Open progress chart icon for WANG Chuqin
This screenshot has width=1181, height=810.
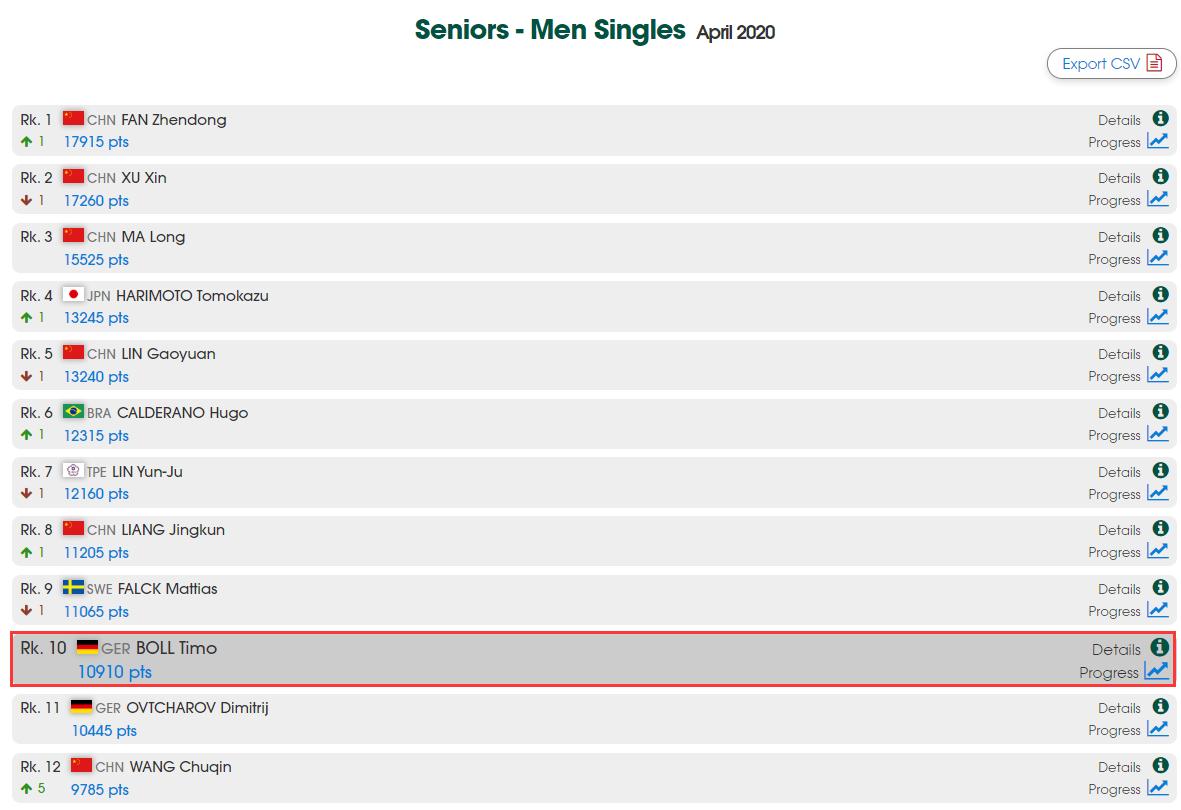coord(1158,788)
